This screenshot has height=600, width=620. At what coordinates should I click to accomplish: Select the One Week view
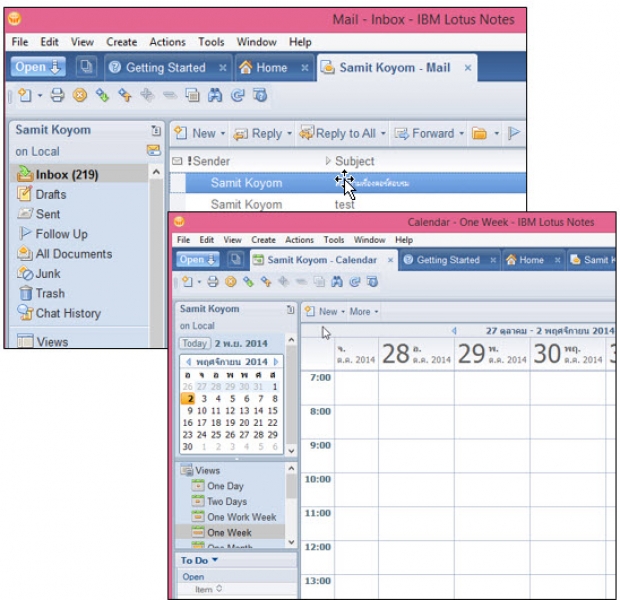point(229,532)
